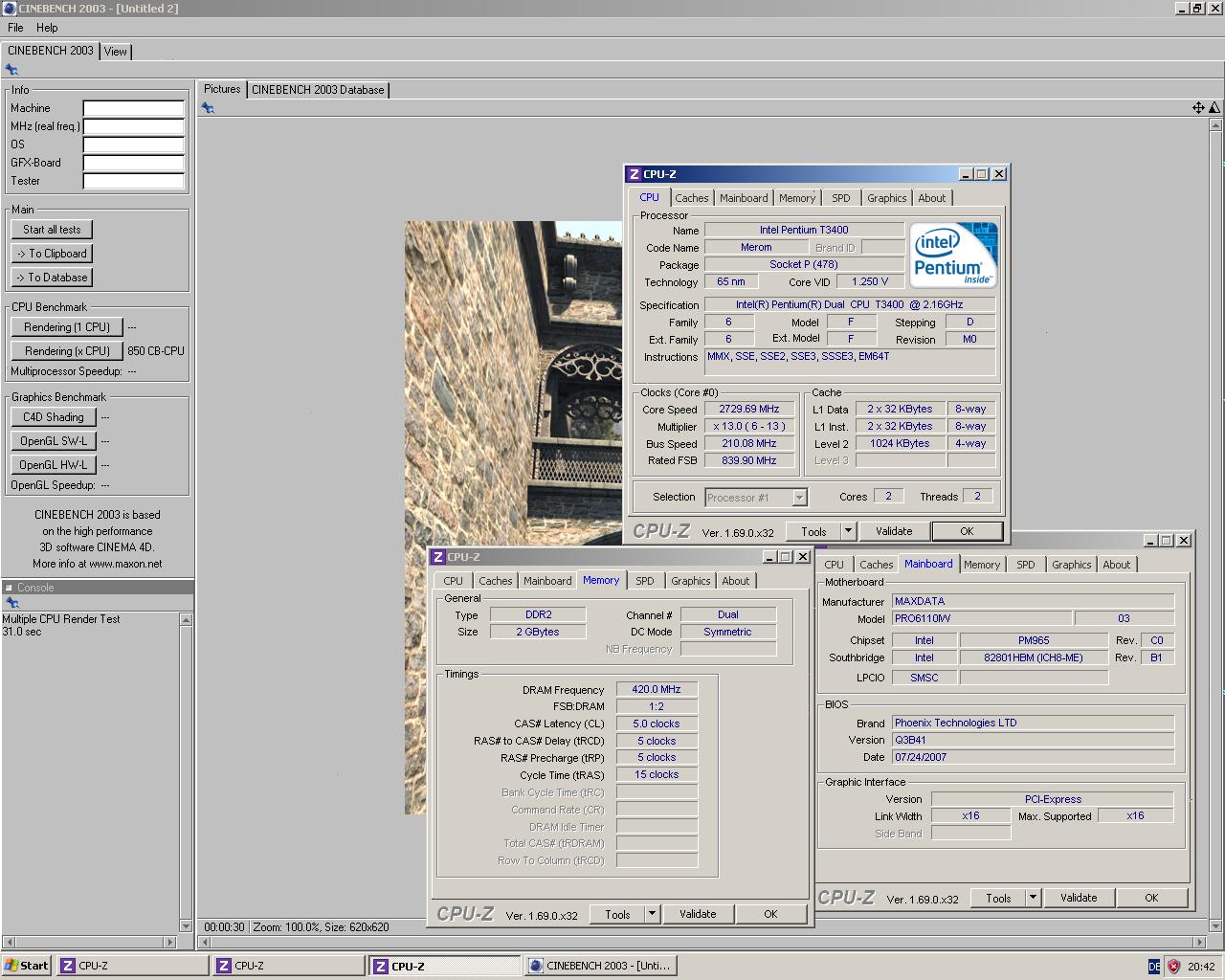Open Memory tab in the Mainboard window
Screen dimensions: 1225x980
coord(982,565)
